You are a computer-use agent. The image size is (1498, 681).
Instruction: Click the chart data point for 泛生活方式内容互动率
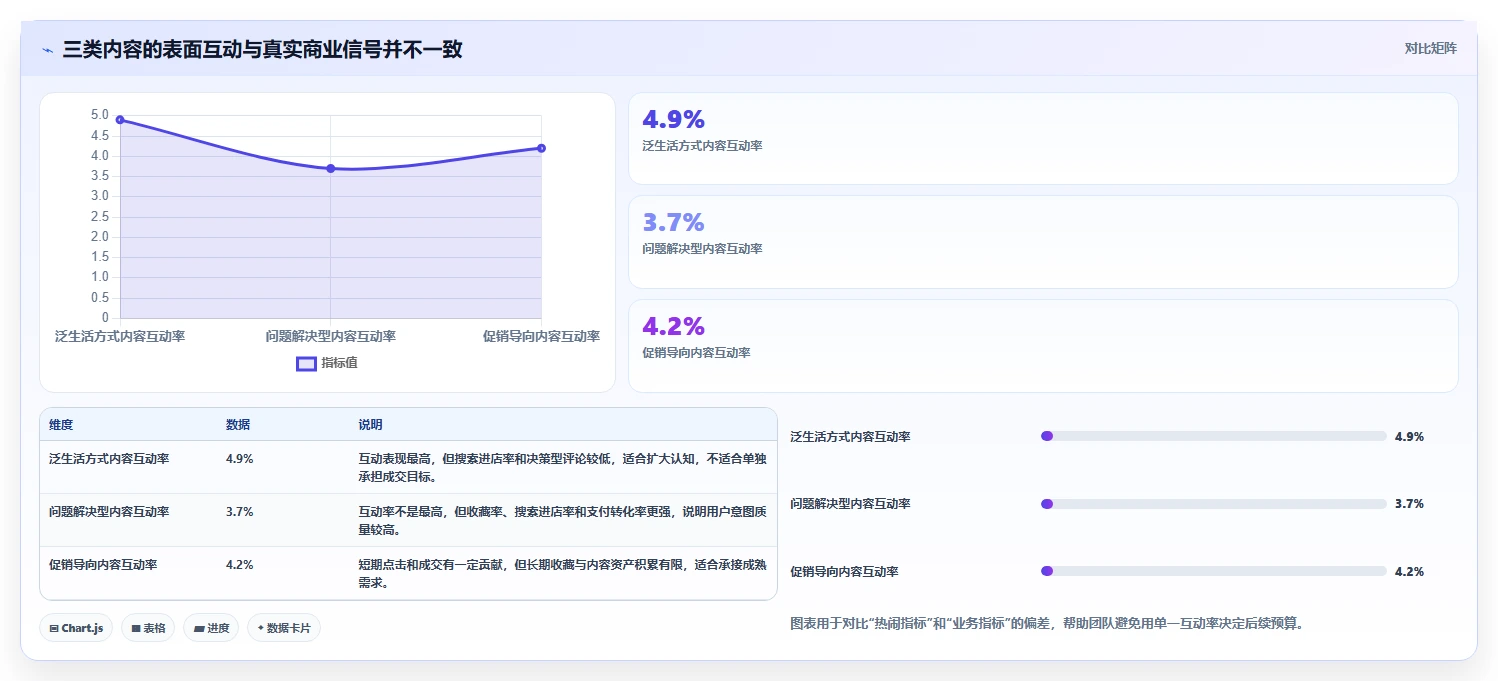[120, 120]
